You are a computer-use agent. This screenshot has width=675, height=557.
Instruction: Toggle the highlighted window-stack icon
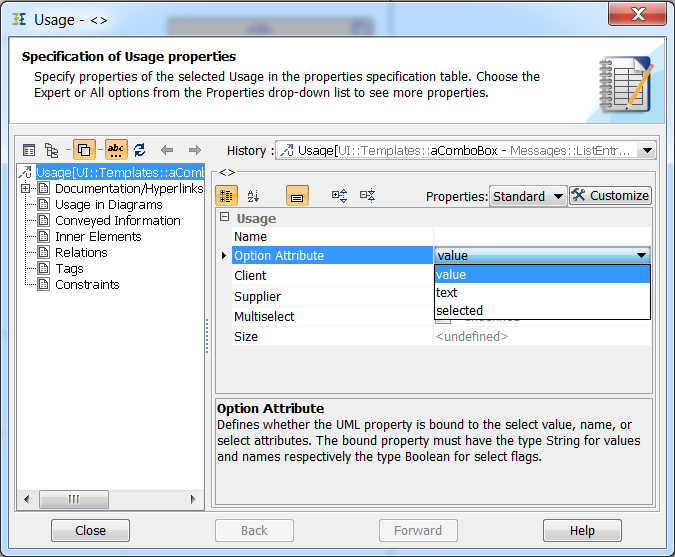[x=84, y=150]
